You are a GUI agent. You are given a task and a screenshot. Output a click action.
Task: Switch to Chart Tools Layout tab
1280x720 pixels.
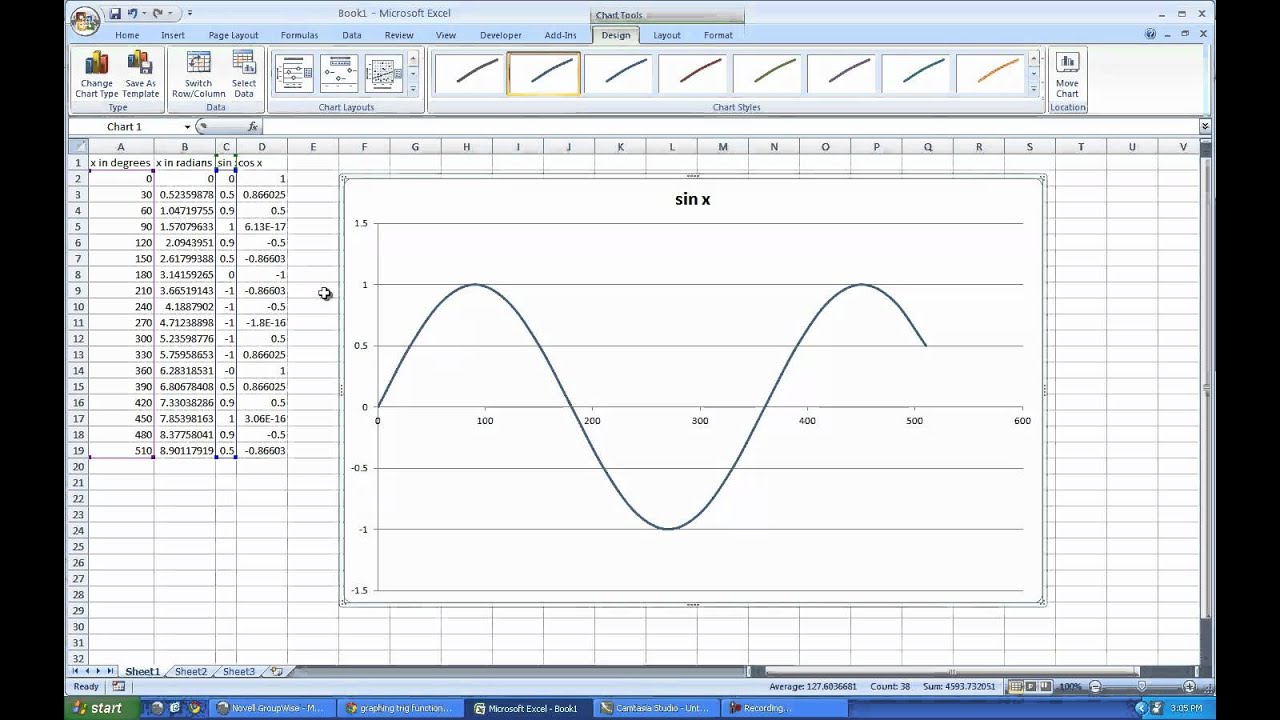(x=667, y=35)
